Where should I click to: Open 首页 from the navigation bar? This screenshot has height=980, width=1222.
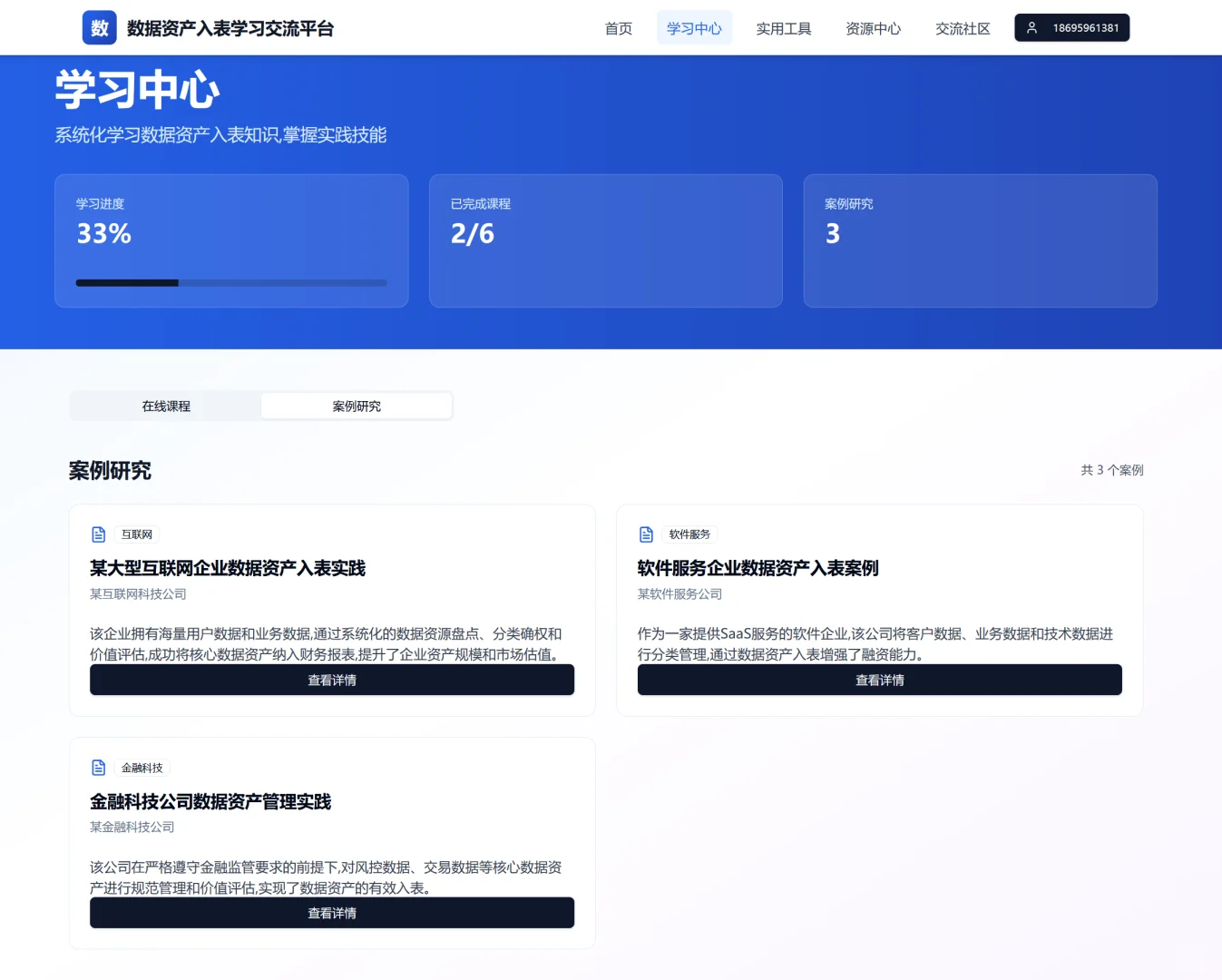[x=618, y=28]
